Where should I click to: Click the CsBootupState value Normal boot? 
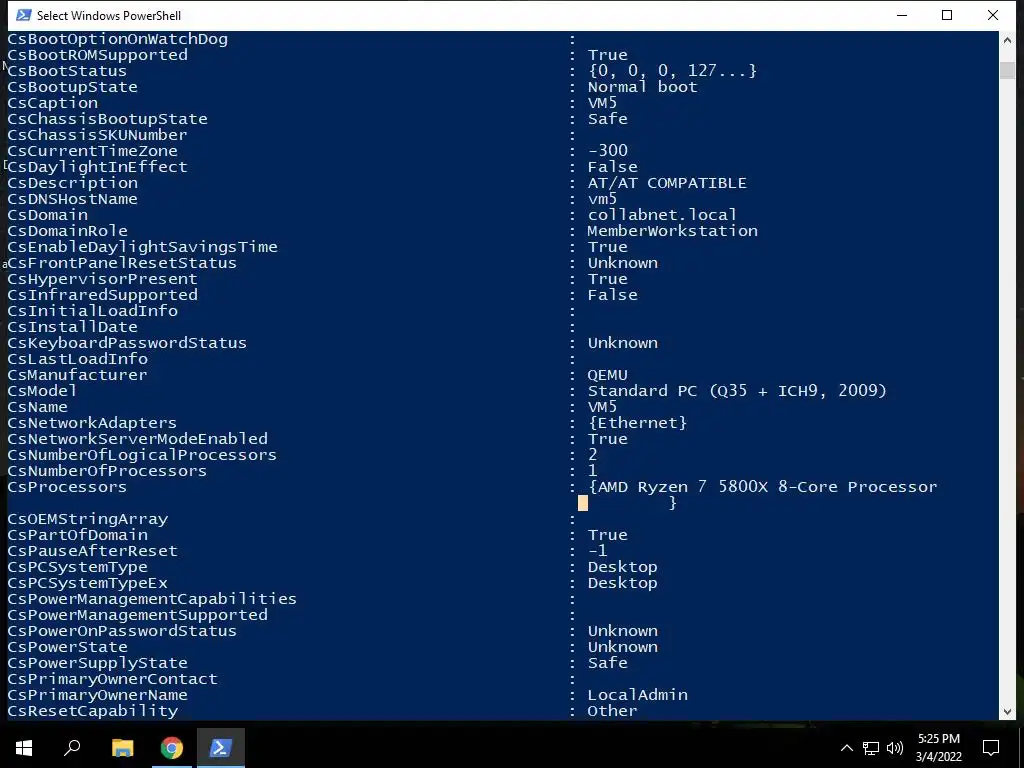coord(643,87)
